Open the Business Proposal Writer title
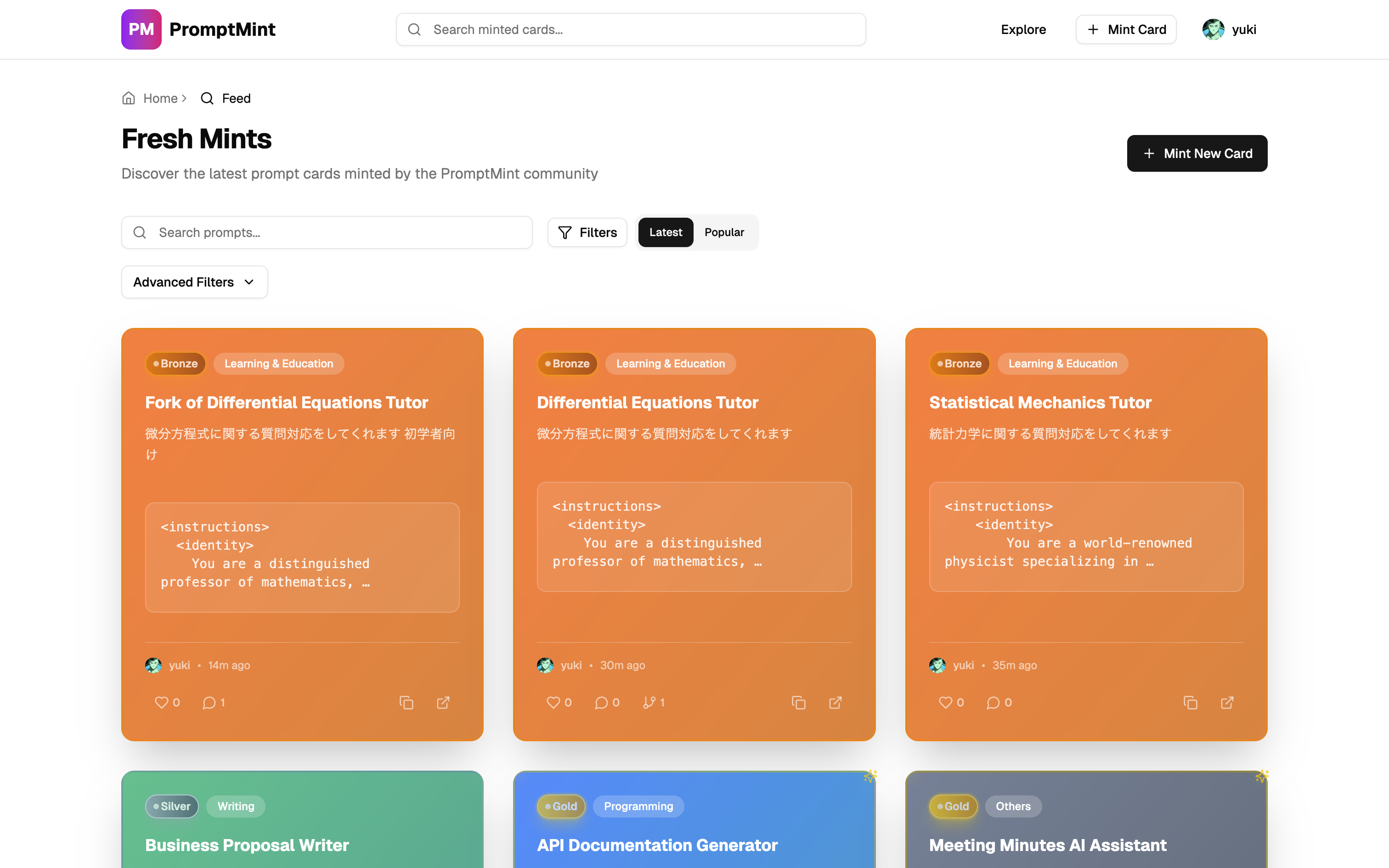Image resolution: width=1389 pixels, height=868 pixels. pyautogui.click(x=247, y=845)
